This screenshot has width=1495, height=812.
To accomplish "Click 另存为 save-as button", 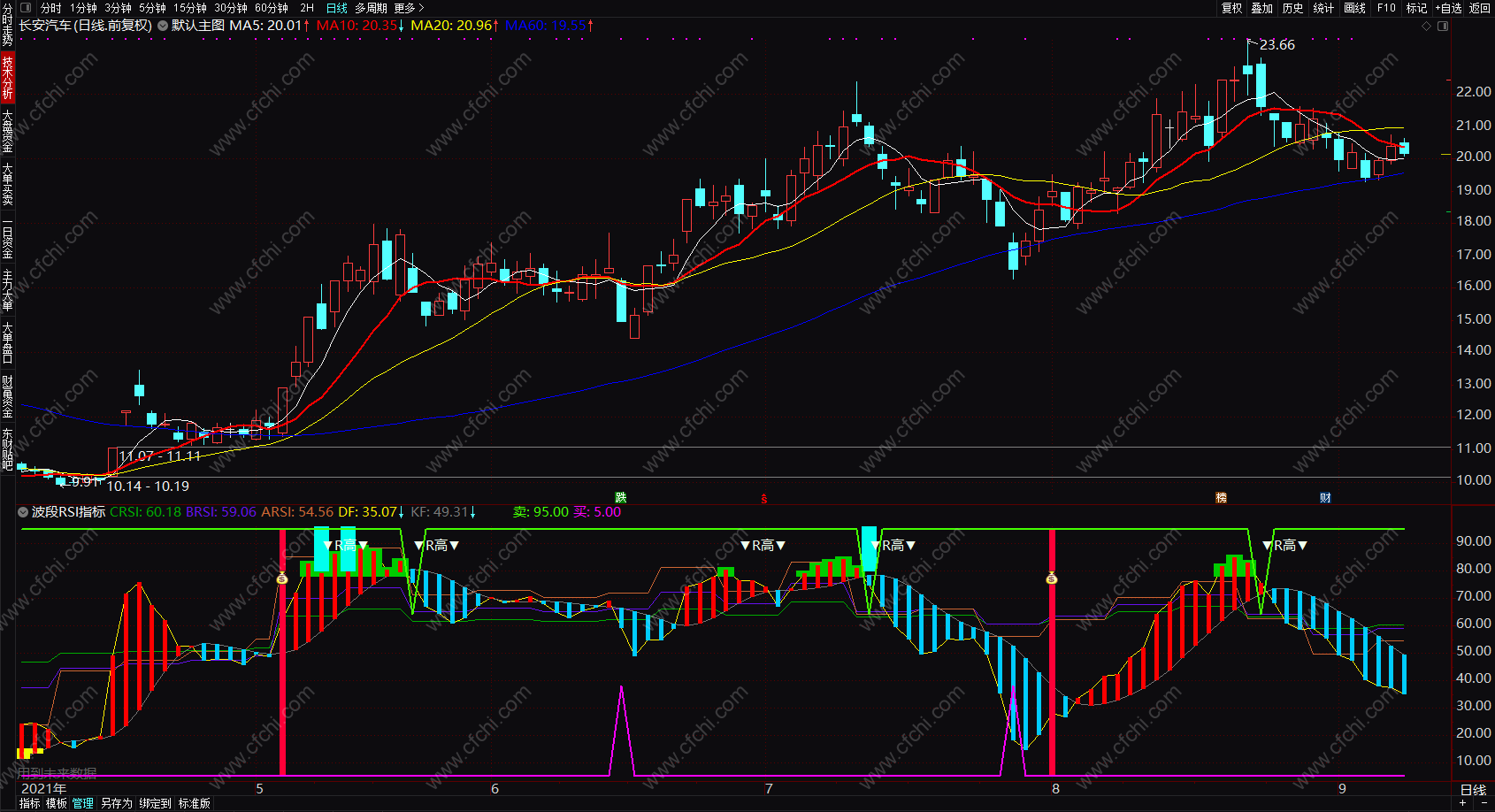I will [x=116, y=803].
